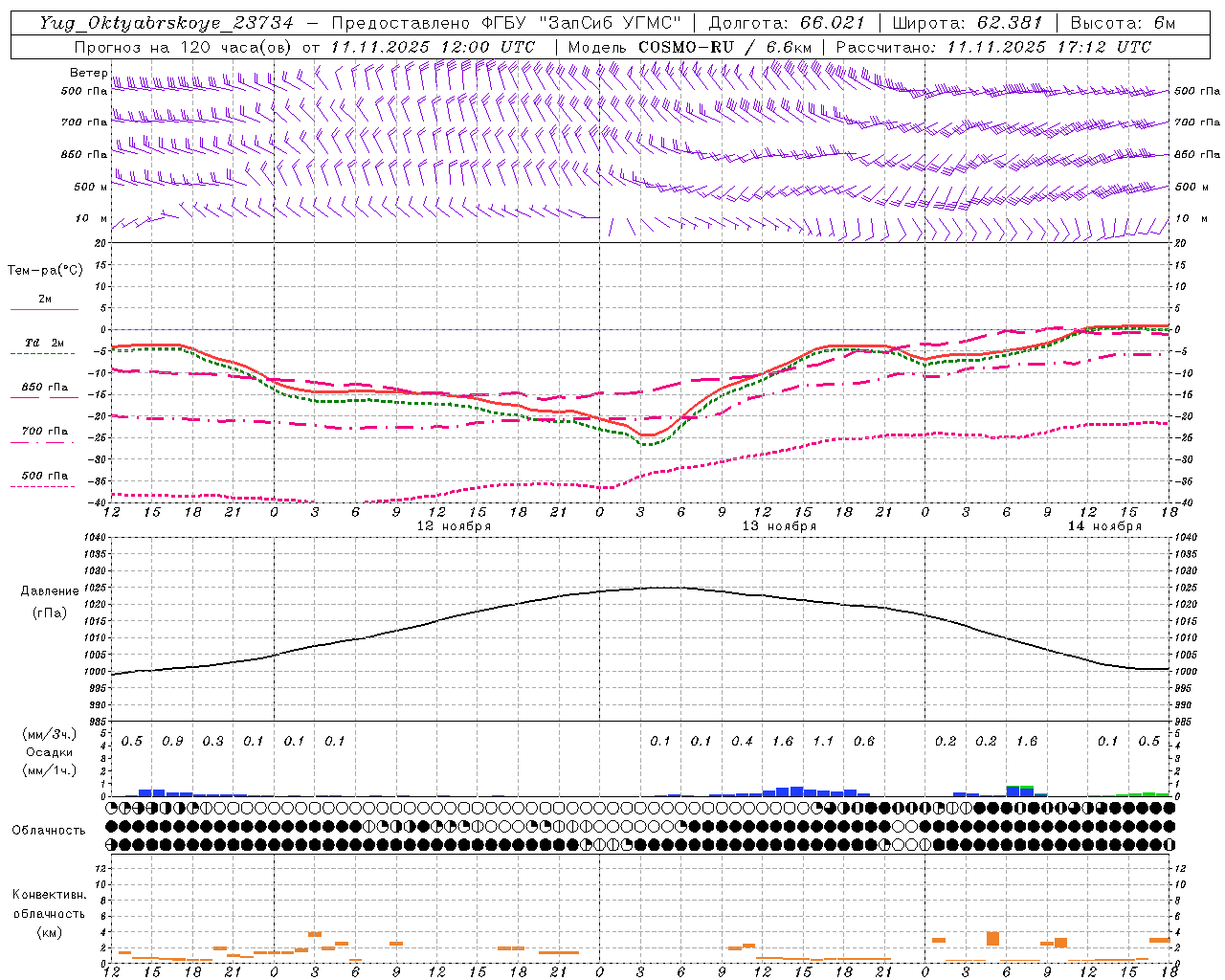Click the Осадки panel label

coord(49,752)
